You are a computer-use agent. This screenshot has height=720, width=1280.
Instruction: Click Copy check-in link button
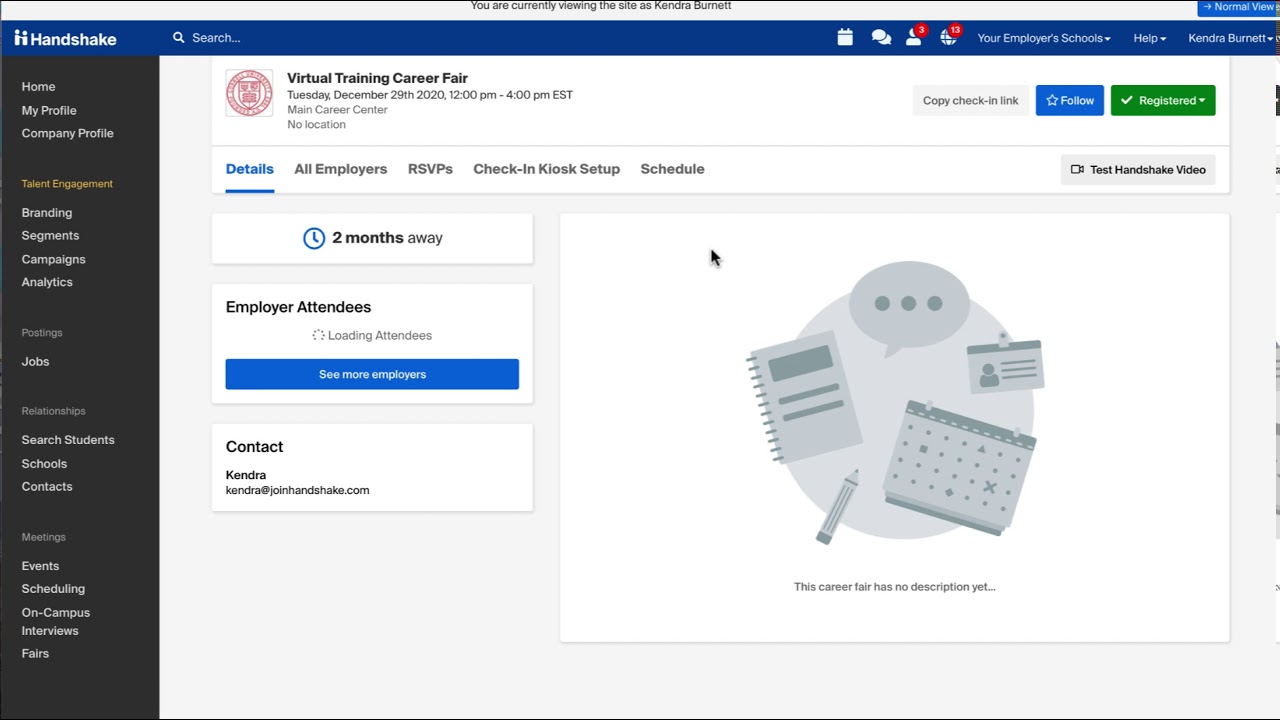tap(970, 100)
